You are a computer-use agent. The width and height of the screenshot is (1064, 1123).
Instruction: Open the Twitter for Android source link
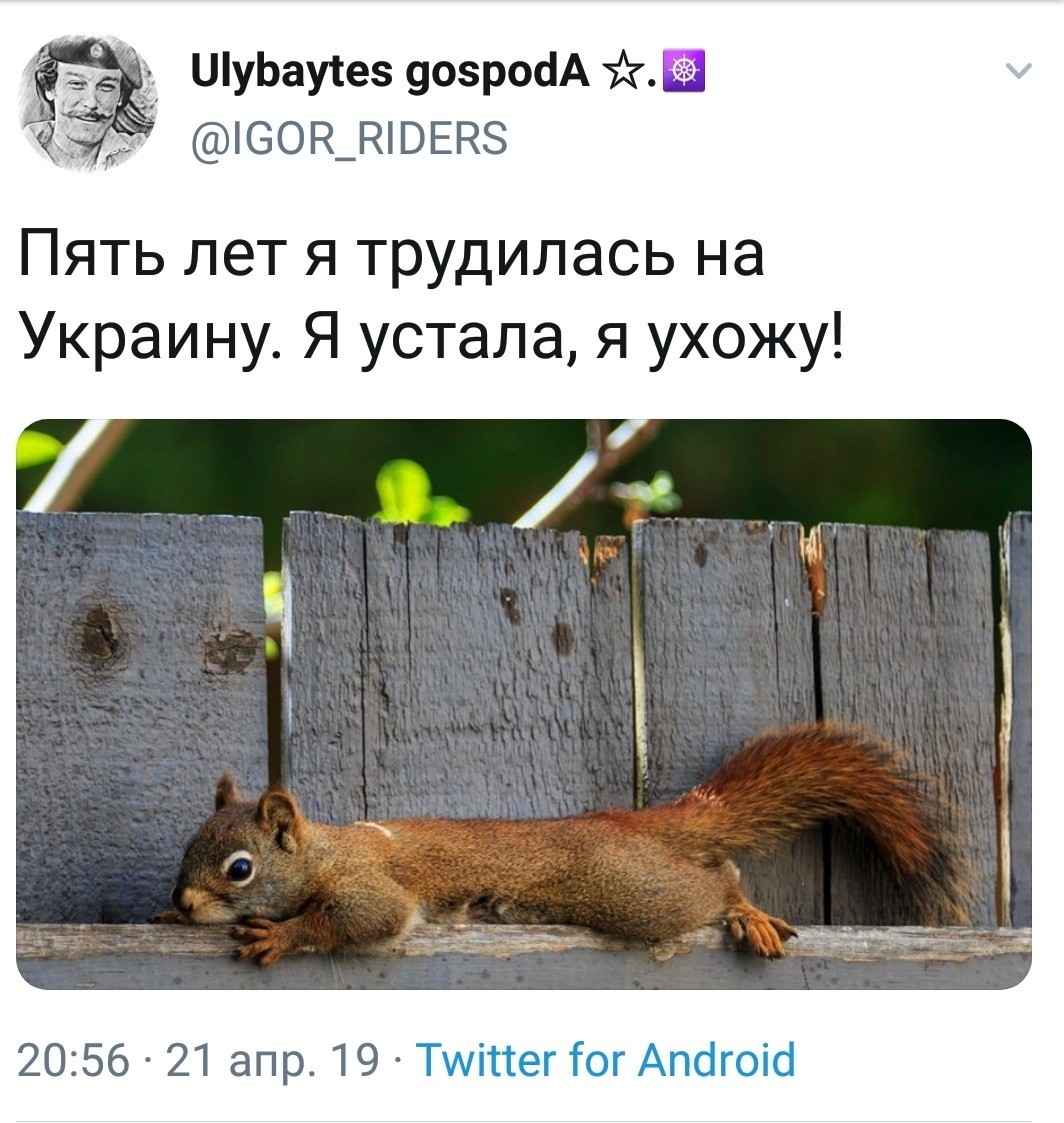click(x=606, y=1059)
